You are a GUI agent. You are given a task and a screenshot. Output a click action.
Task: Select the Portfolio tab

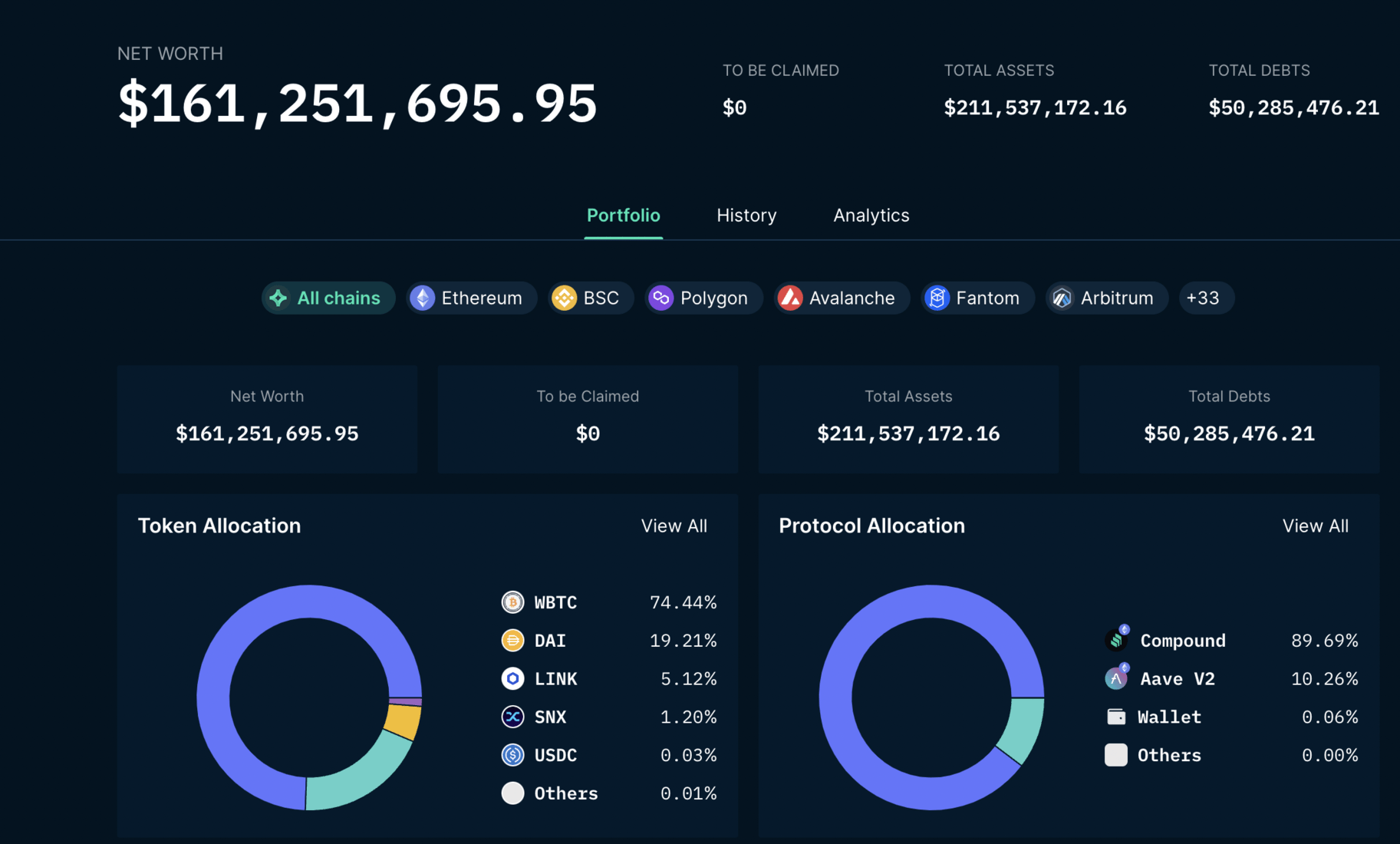click(623, 216)
